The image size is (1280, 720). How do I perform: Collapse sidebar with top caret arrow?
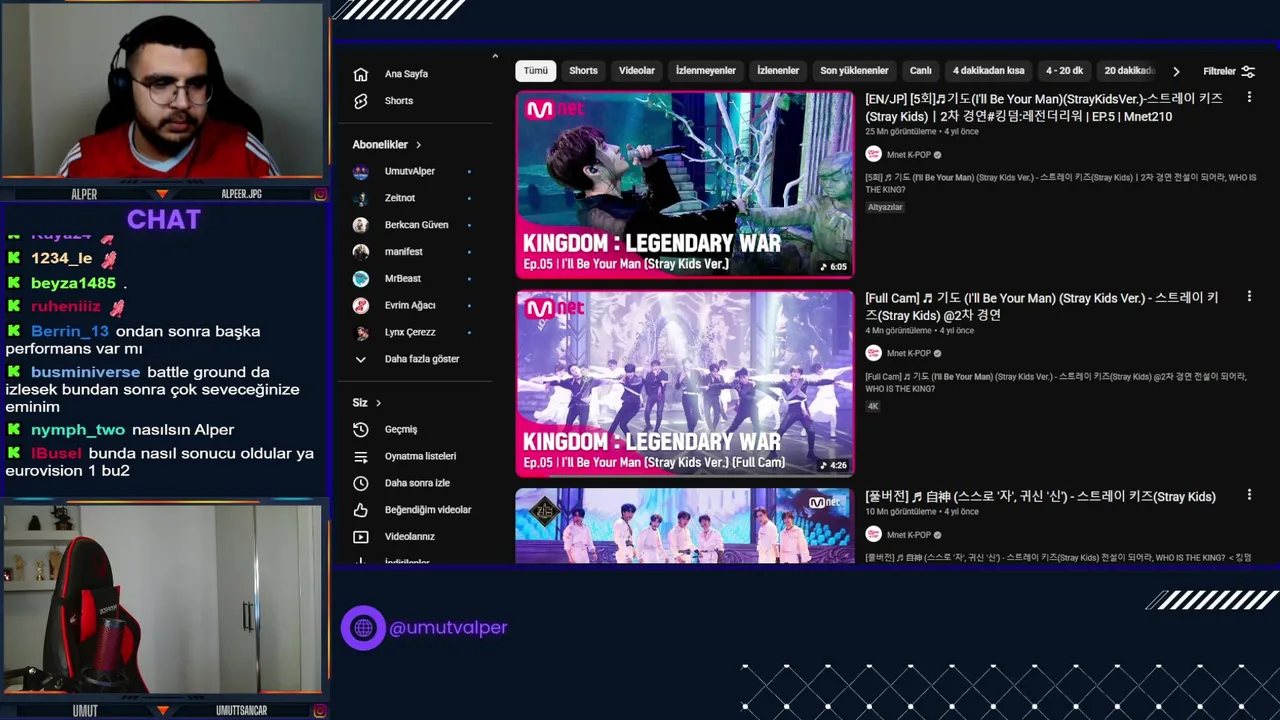495,57
